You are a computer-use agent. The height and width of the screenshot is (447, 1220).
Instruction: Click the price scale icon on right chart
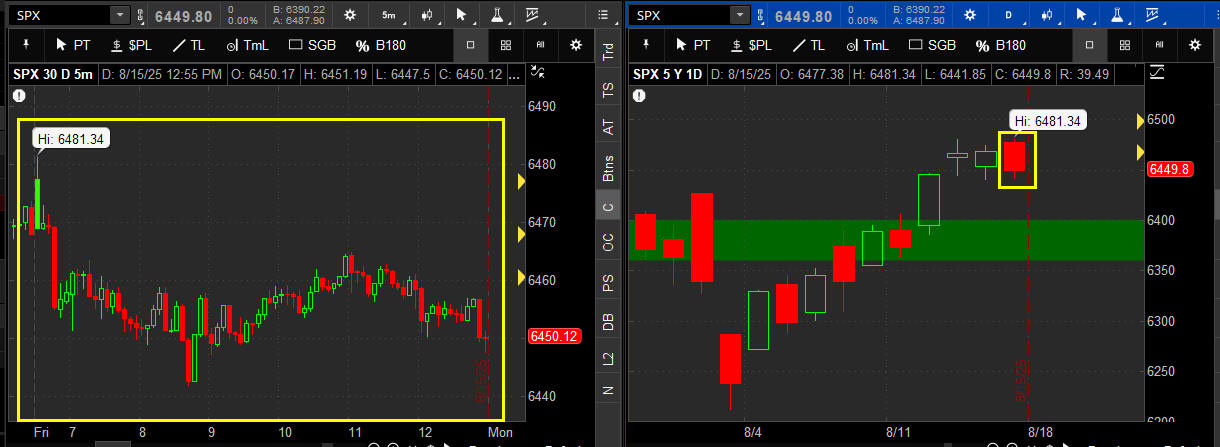1158,72
